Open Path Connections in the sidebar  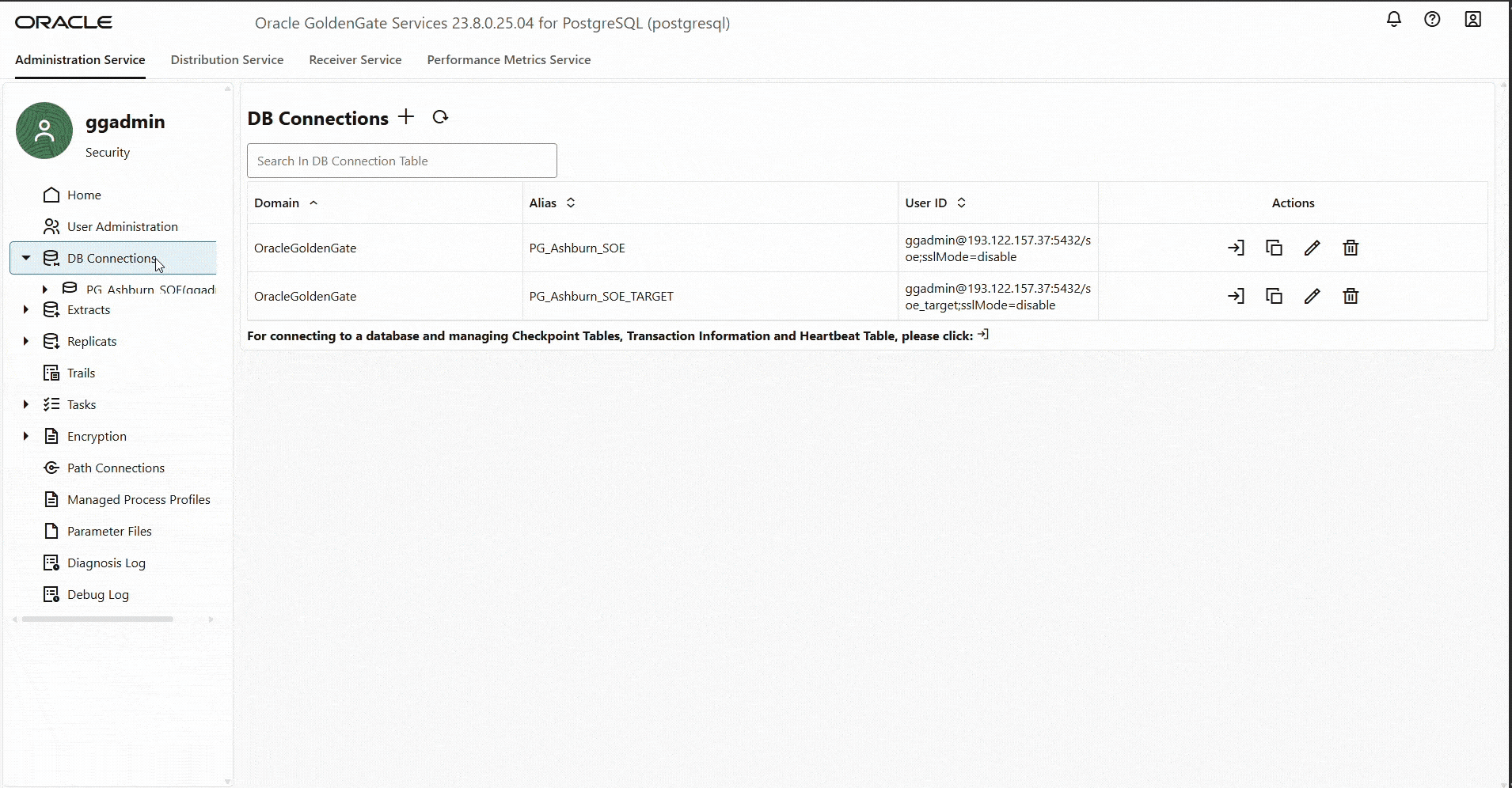coord(116,468)
